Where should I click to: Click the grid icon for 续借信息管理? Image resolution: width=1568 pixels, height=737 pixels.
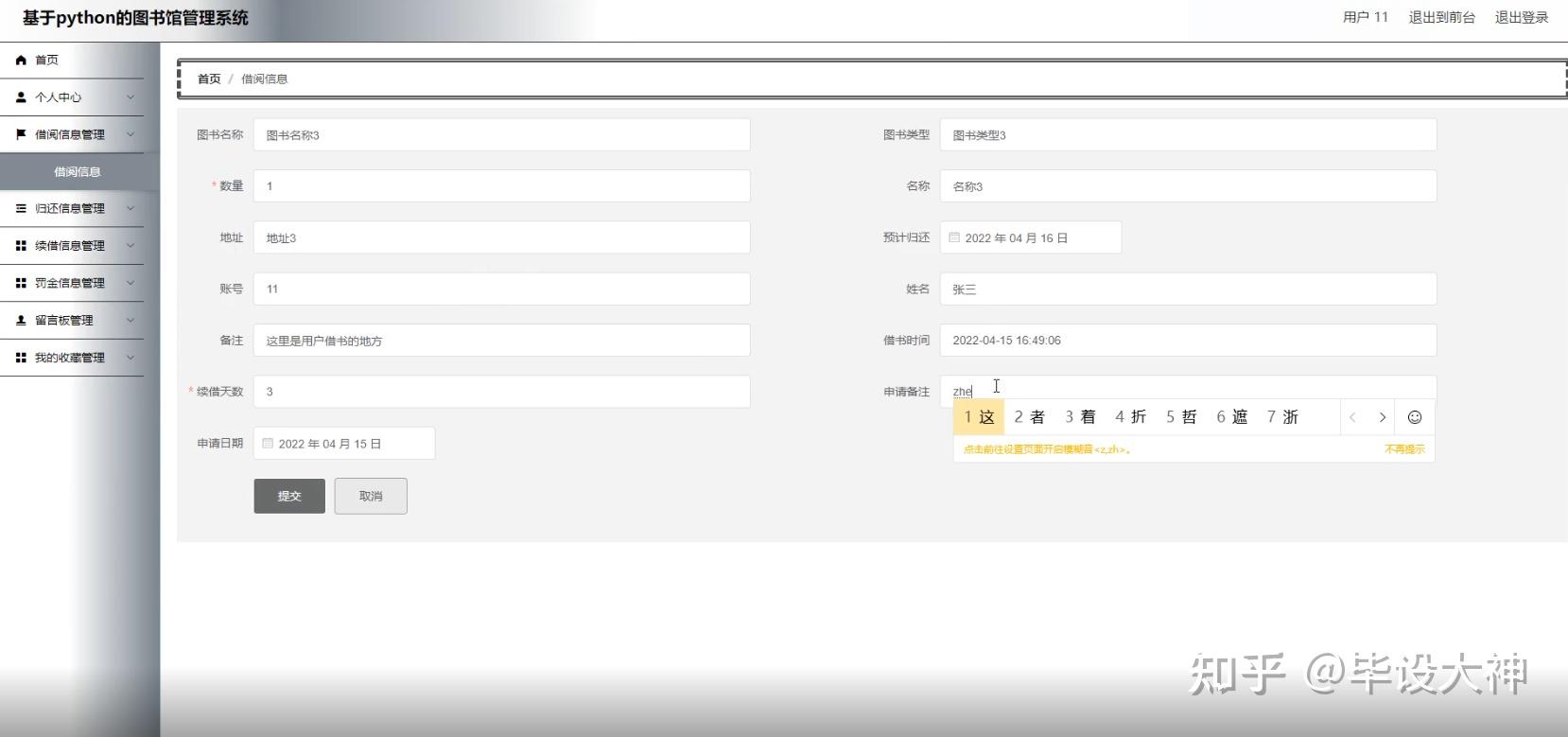pyautogui.click(x=21, y=245)
